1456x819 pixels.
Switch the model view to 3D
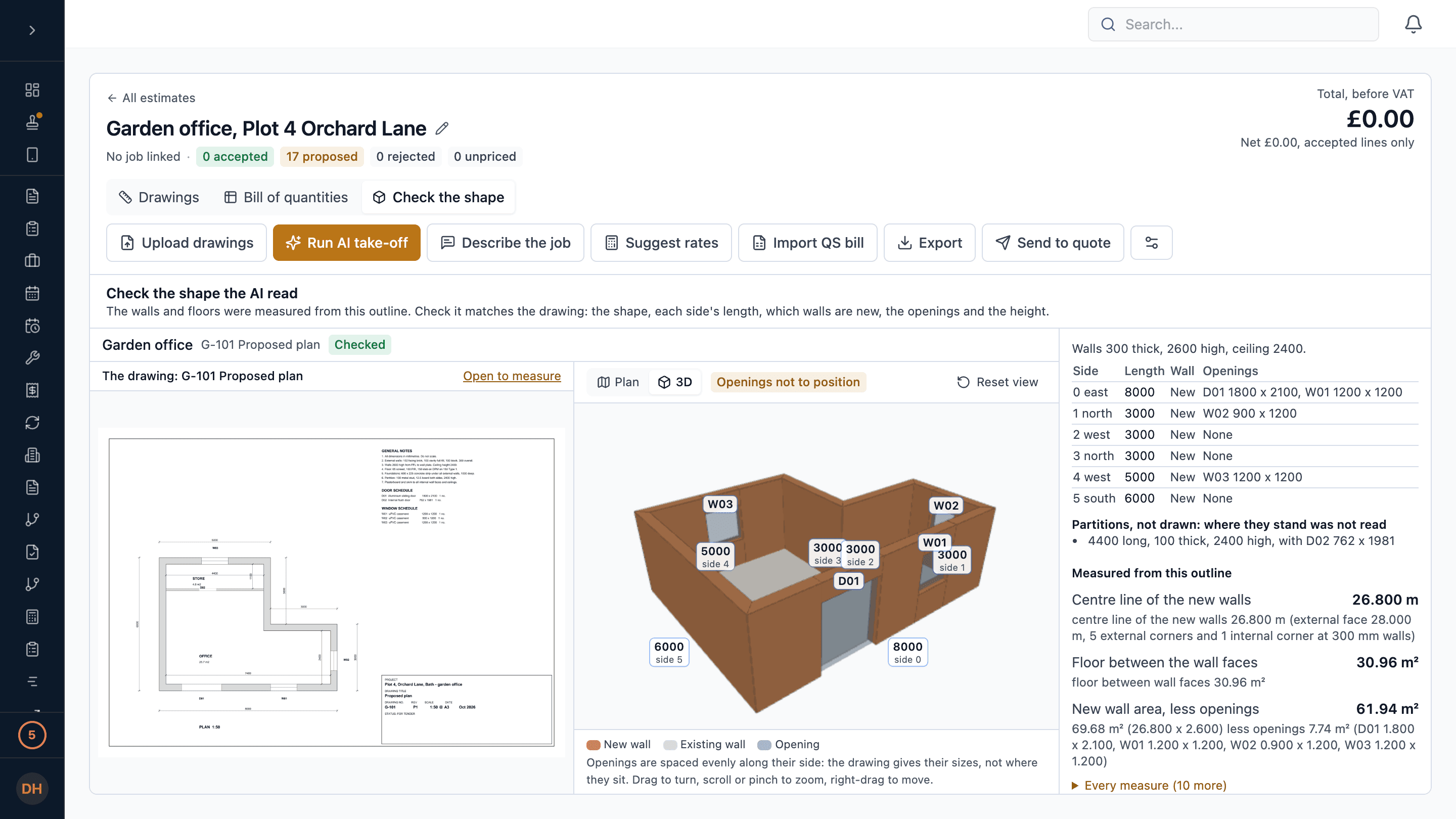tap(675, 382)
